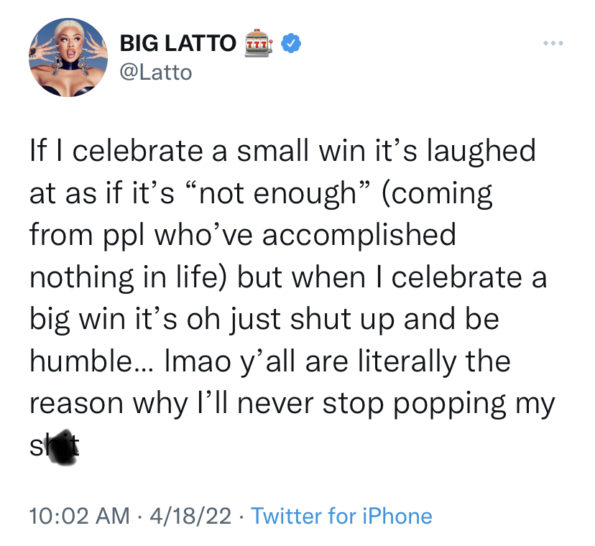Image resolution: width=595 pixels, height=546 pixels.
Task: Open the @Latto handle link
Action: [x=156, y=72]
